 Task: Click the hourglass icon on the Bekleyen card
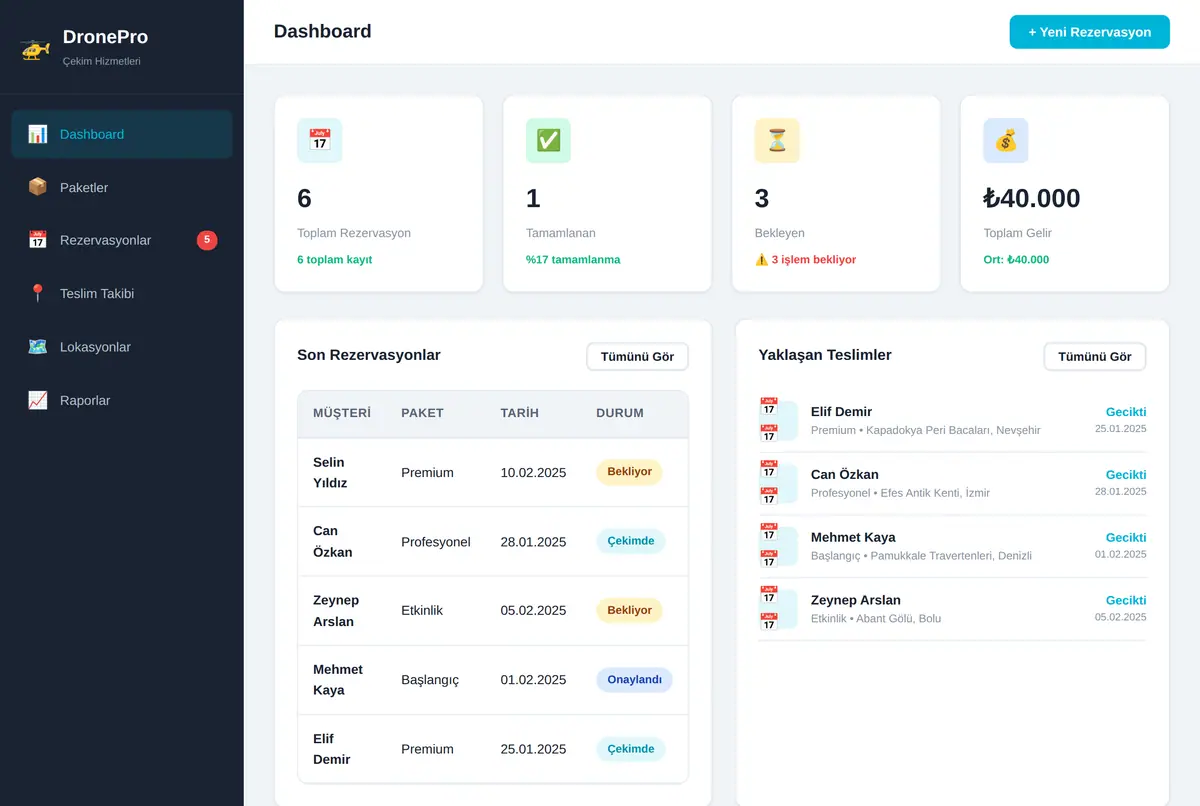click(777, 141)
